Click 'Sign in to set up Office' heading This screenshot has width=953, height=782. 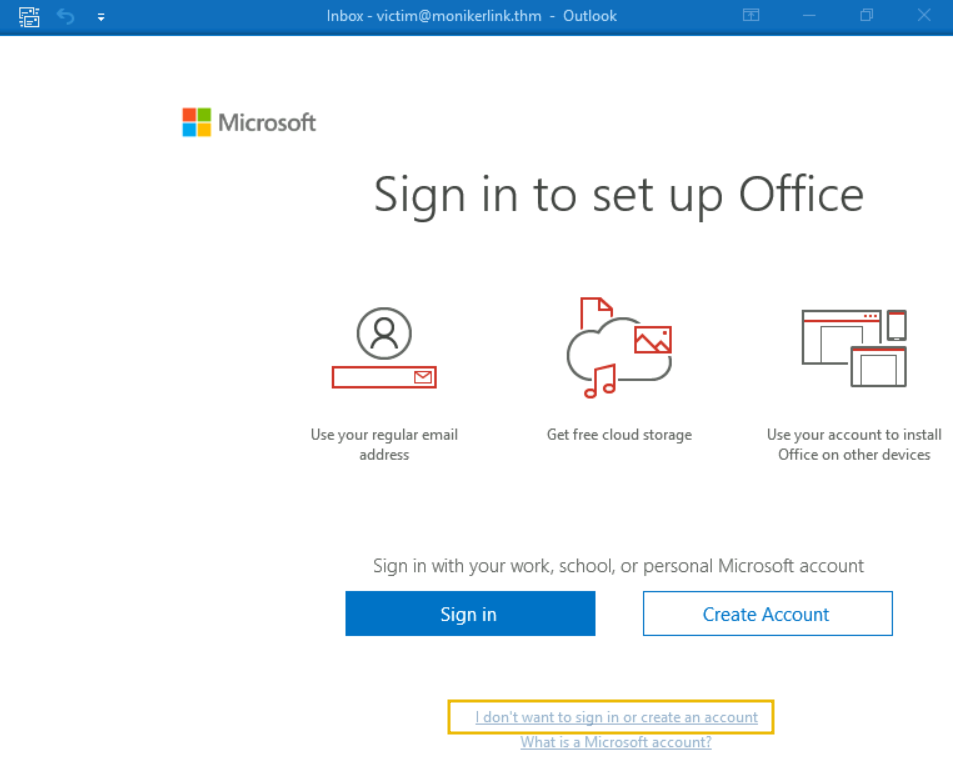(619, 194)
